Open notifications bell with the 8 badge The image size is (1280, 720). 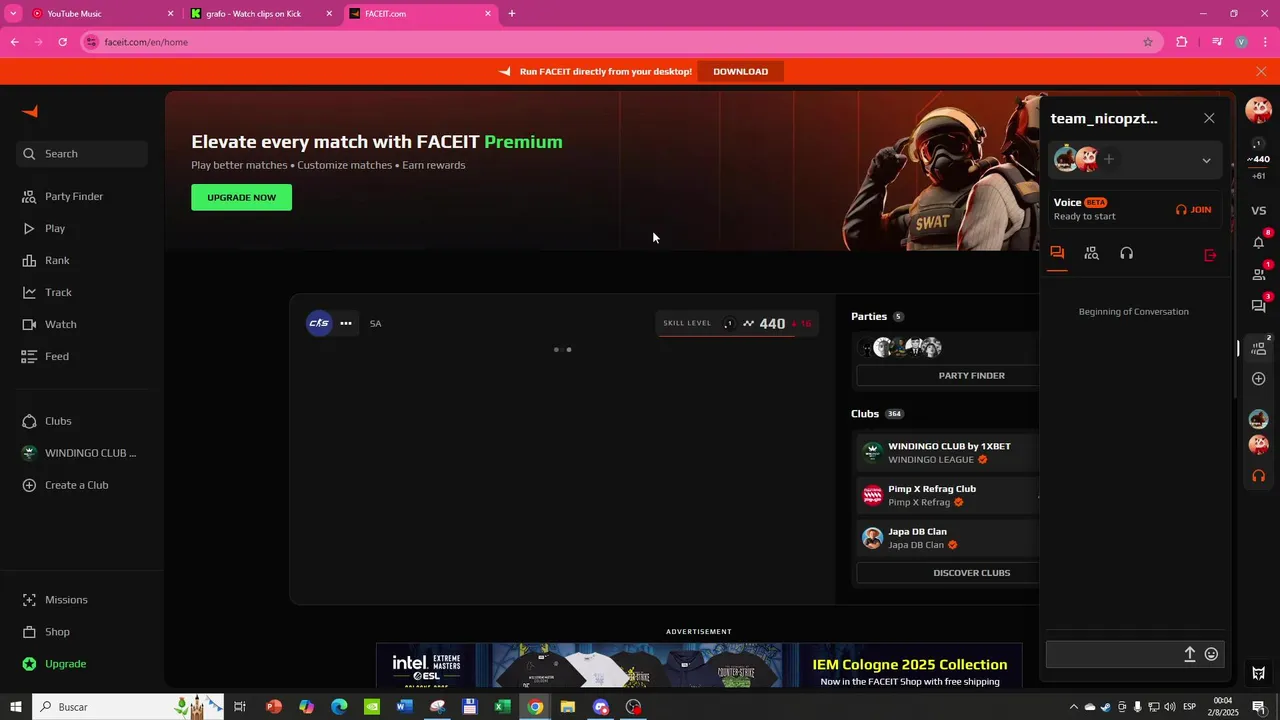[1259, 242]
